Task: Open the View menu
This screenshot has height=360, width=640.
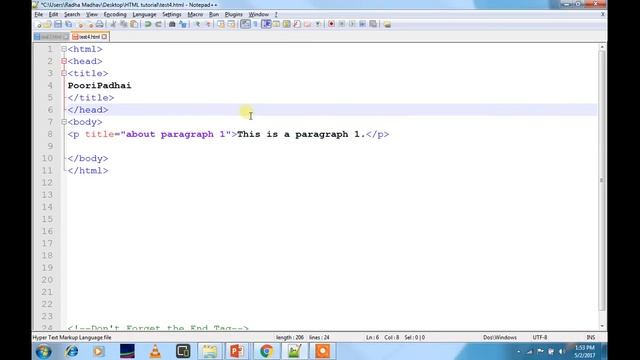Action: tap(92, 14)
